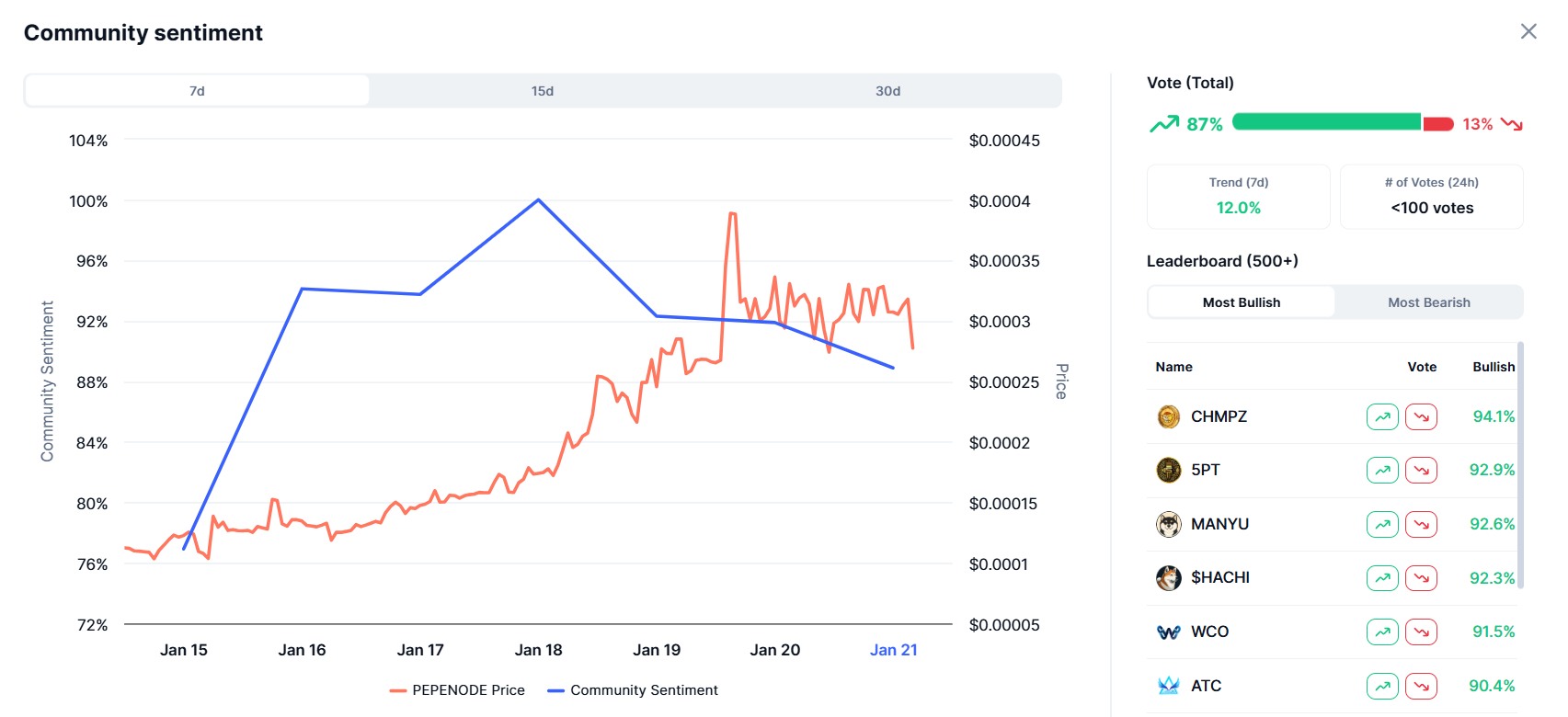Click the red portion of vote bar
Image resolution: width=1568 pixels, height=717 pixels.
coord(1438,124)
